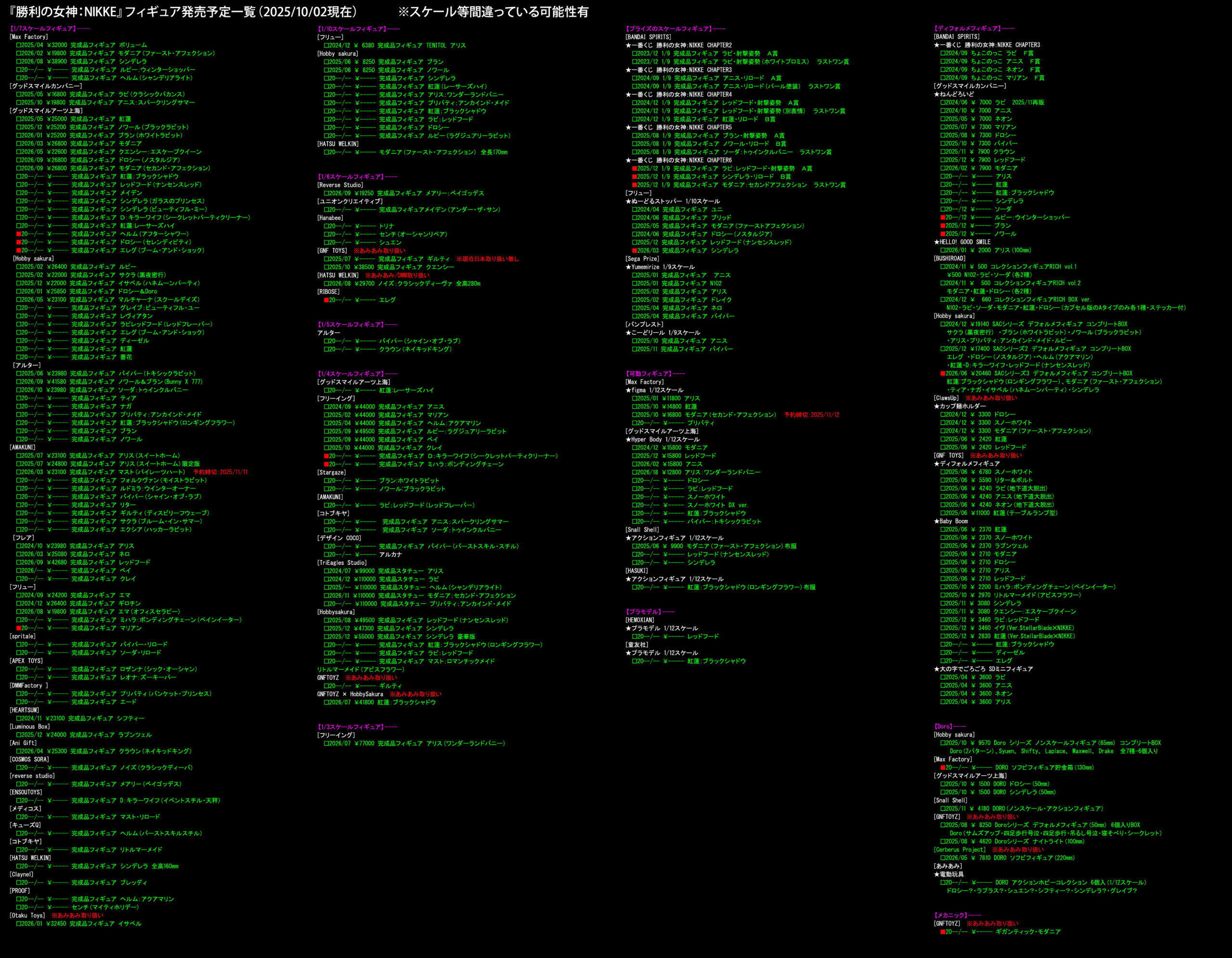Click the star next to カップ麺ホルダー
1232x958 pixels.
click(x=937, y=406)
